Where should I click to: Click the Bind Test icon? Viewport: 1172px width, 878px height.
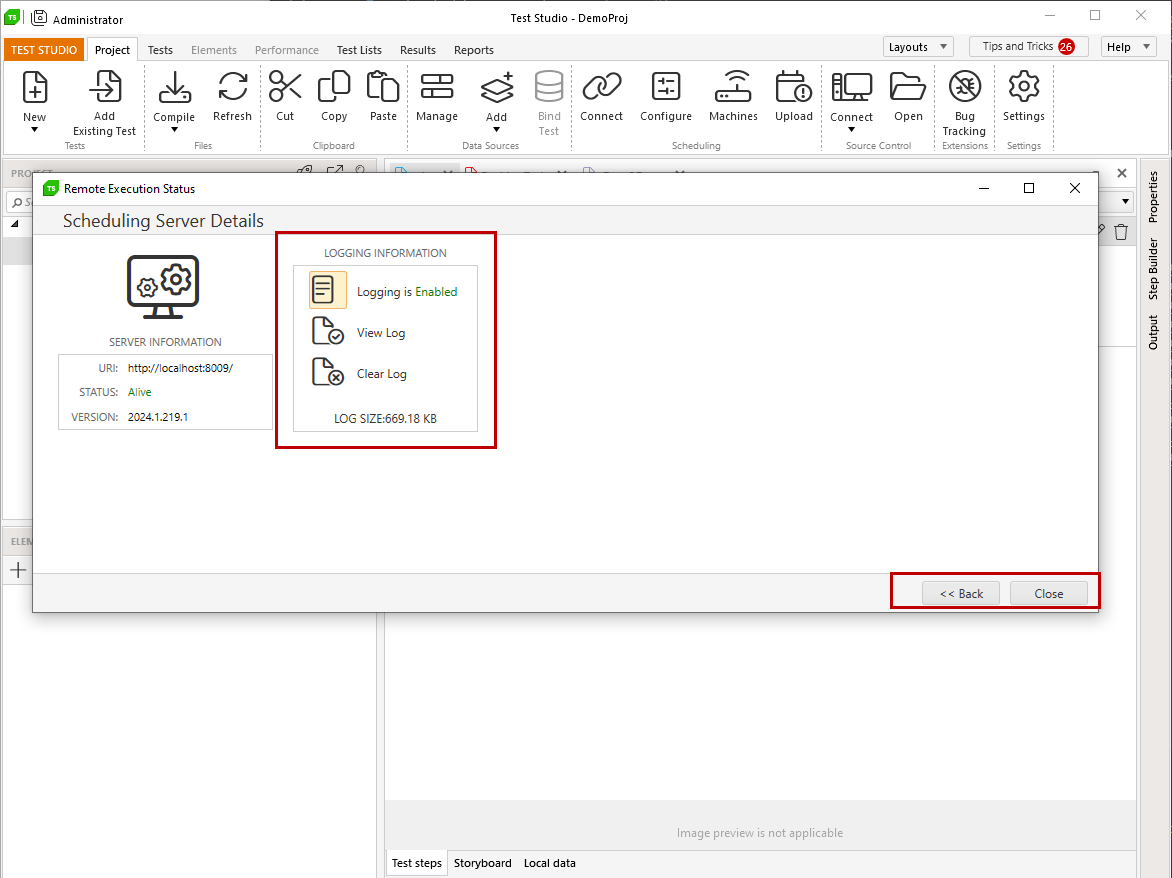click(x=549, y=87)
